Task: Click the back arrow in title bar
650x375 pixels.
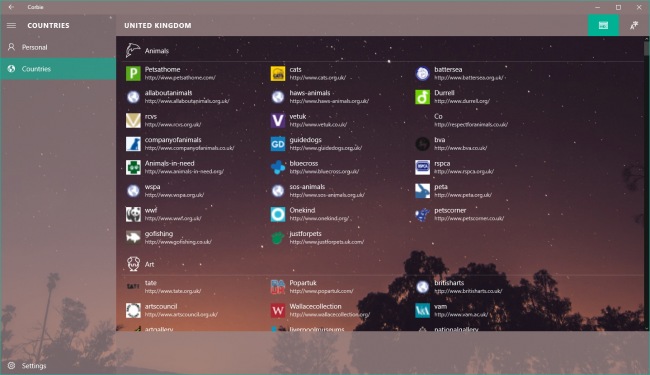Action: 11,7
